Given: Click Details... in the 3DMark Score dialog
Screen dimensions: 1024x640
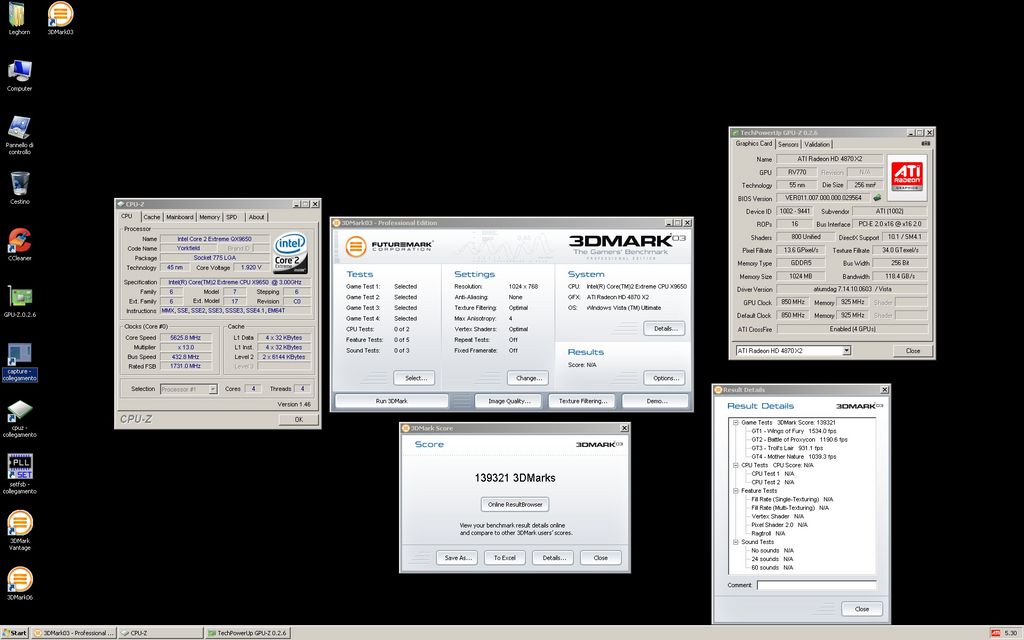Looking at the screenshot, I should [553, 558].
